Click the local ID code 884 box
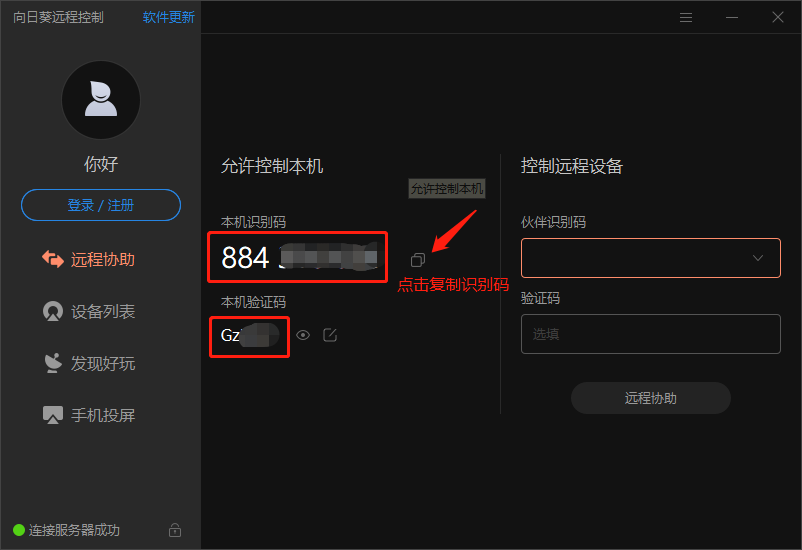Screen dimensions: 802x550 pyautogui.click(x=298, y=257)
